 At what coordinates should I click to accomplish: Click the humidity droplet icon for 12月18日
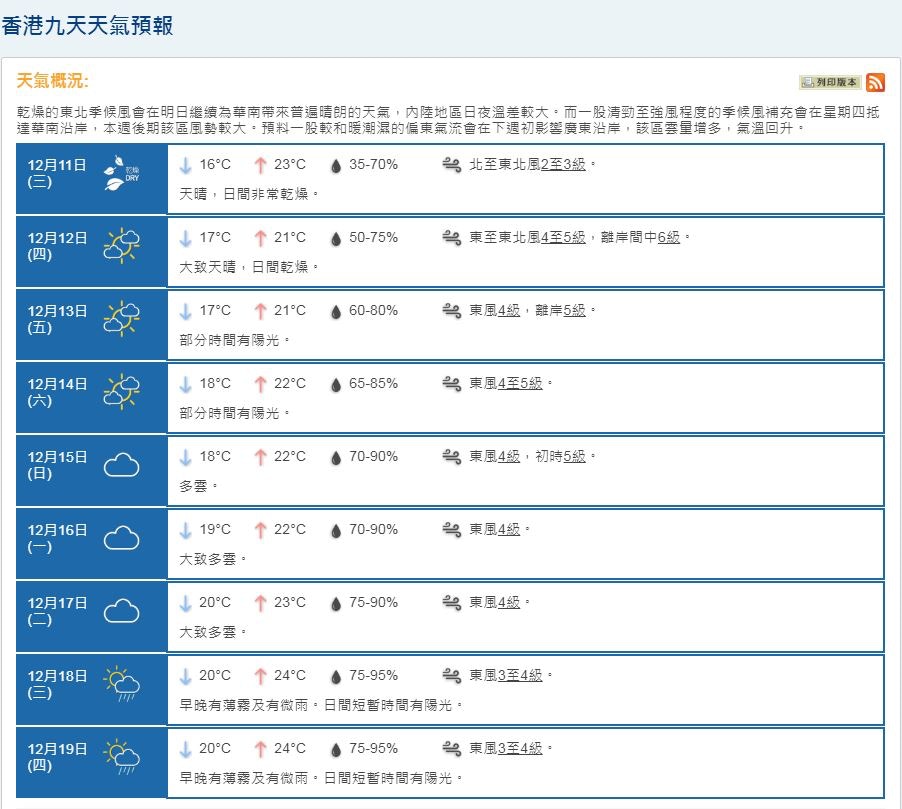point(336,677)
